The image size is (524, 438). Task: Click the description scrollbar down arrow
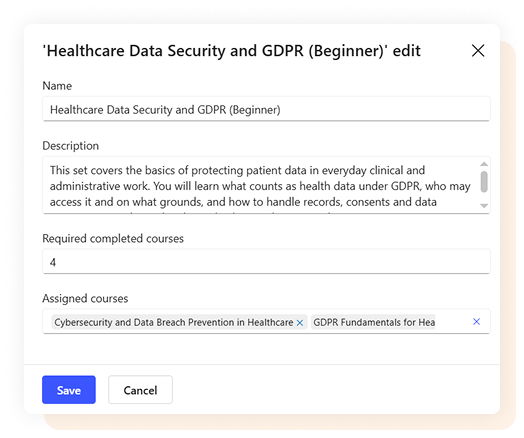tap(484, 206)
